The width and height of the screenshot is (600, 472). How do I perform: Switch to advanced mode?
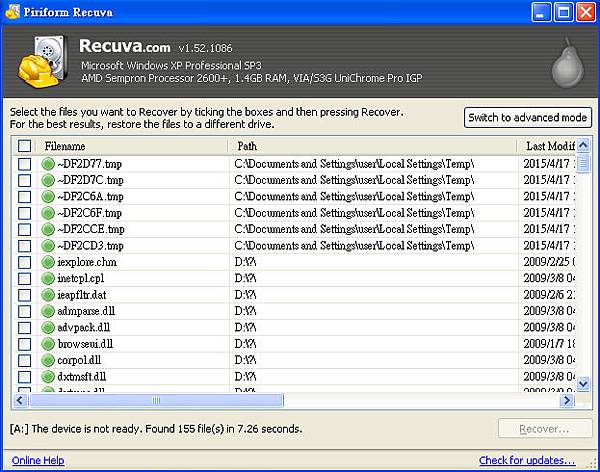[x=528, y=118]
